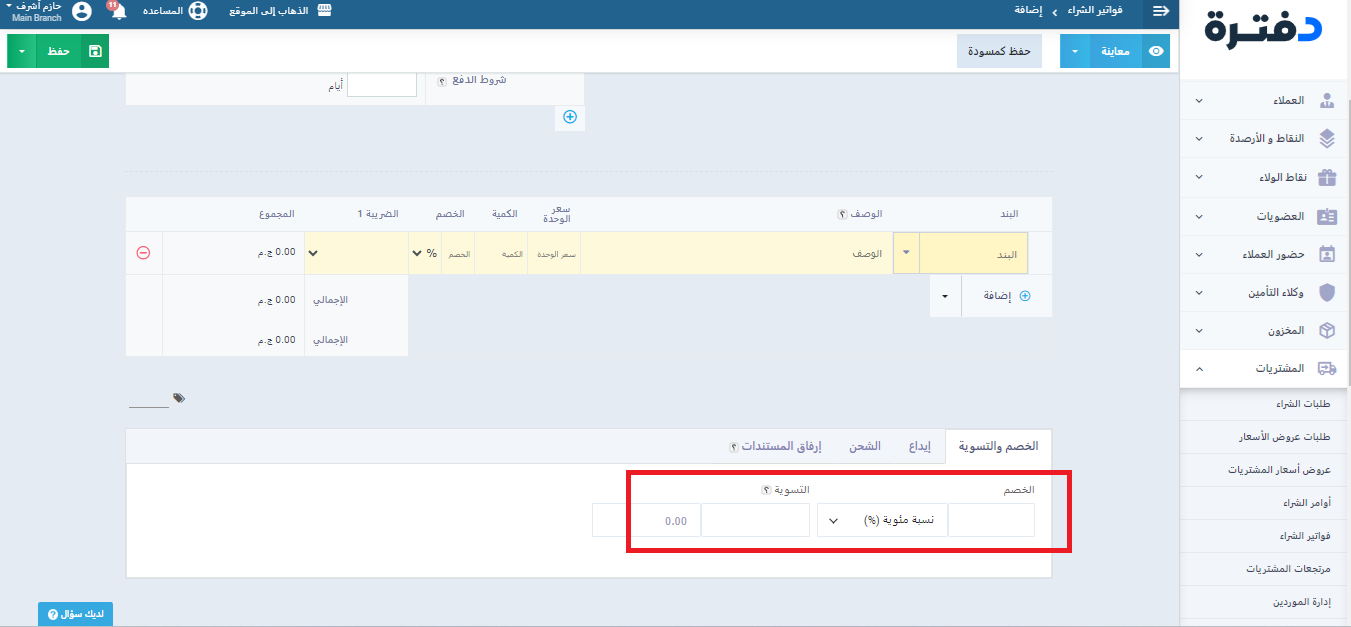Click help icon next to الوصف header
Image resolution: width=1351 pixels, height=627 pixels.
[x=842, y=215]
